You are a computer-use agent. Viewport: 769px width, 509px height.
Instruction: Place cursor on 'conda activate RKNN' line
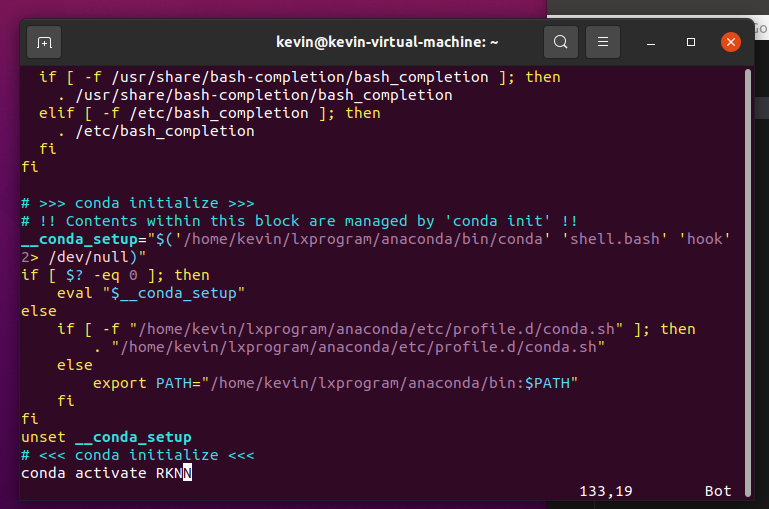(106, 473)
